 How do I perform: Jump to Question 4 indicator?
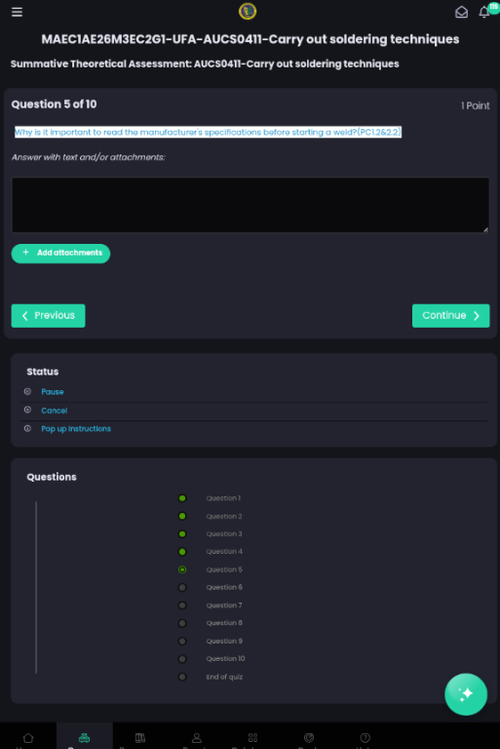(182, 552)
